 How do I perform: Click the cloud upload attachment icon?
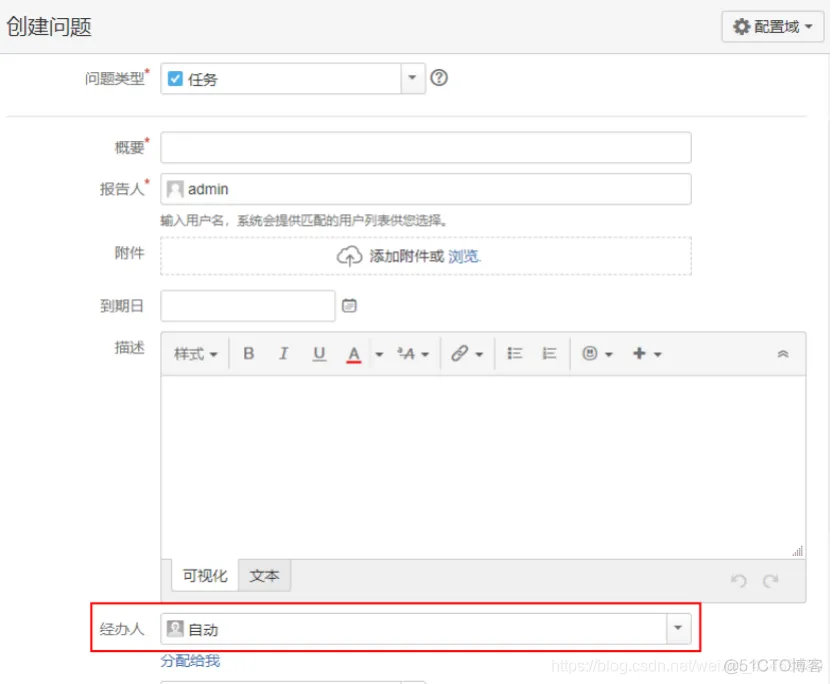(x=349, y=256)
